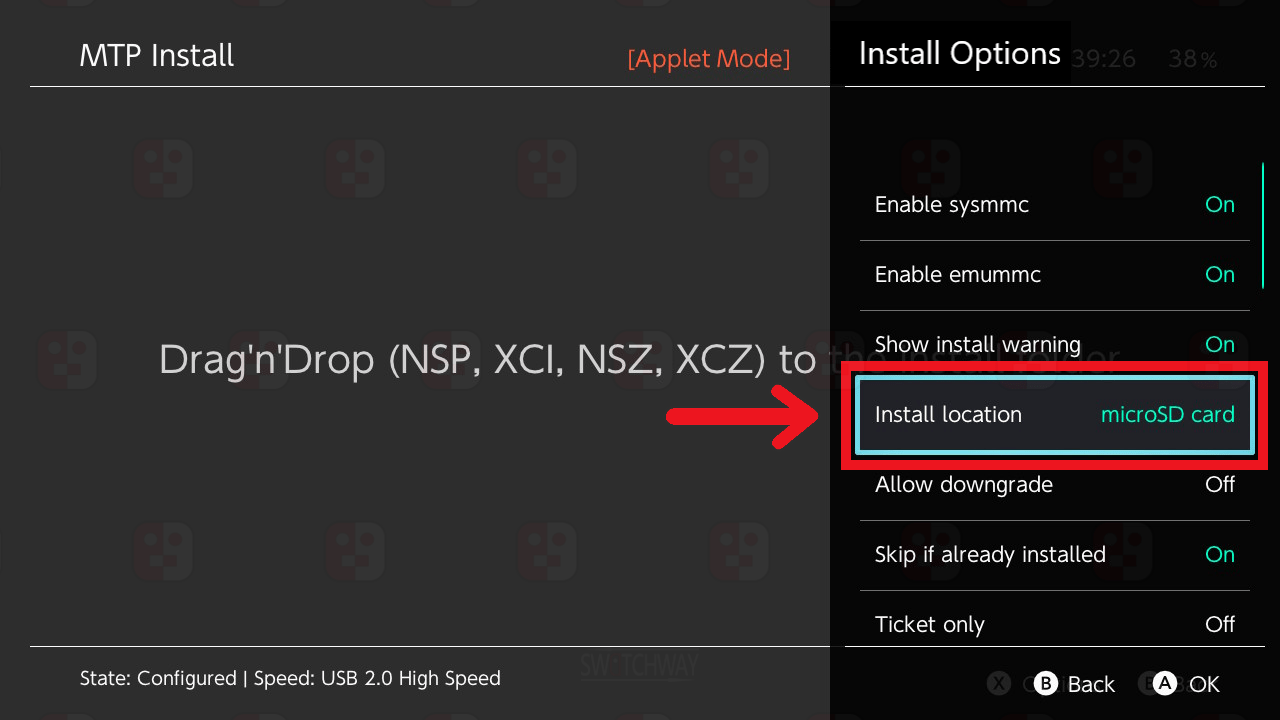This screenshot has height=720, width=1280.
Task: Click the SWITCHWAY watermark logo
Action: 639,667
